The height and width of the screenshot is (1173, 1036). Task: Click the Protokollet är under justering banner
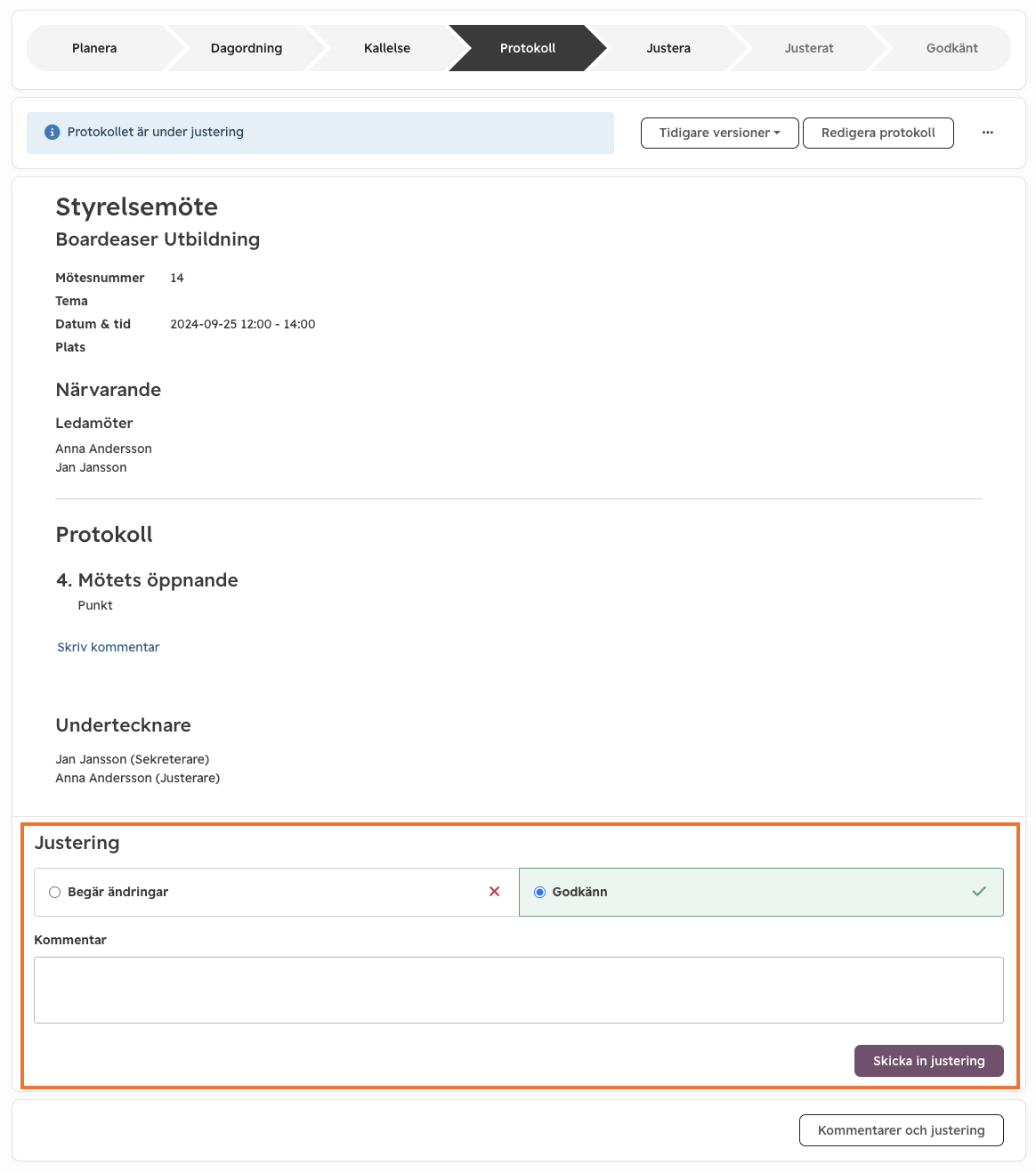320,133
